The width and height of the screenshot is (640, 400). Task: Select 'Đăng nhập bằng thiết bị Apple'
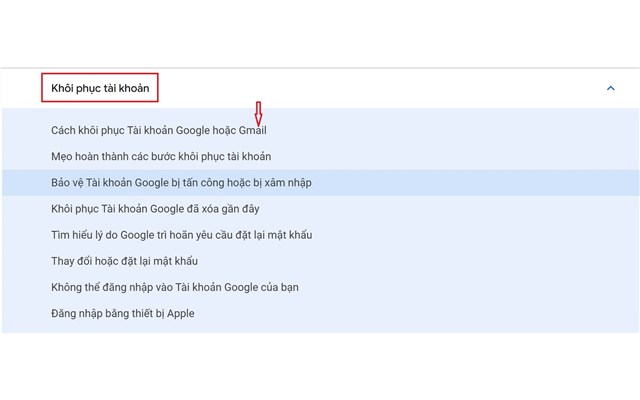(x=122, y=313)
